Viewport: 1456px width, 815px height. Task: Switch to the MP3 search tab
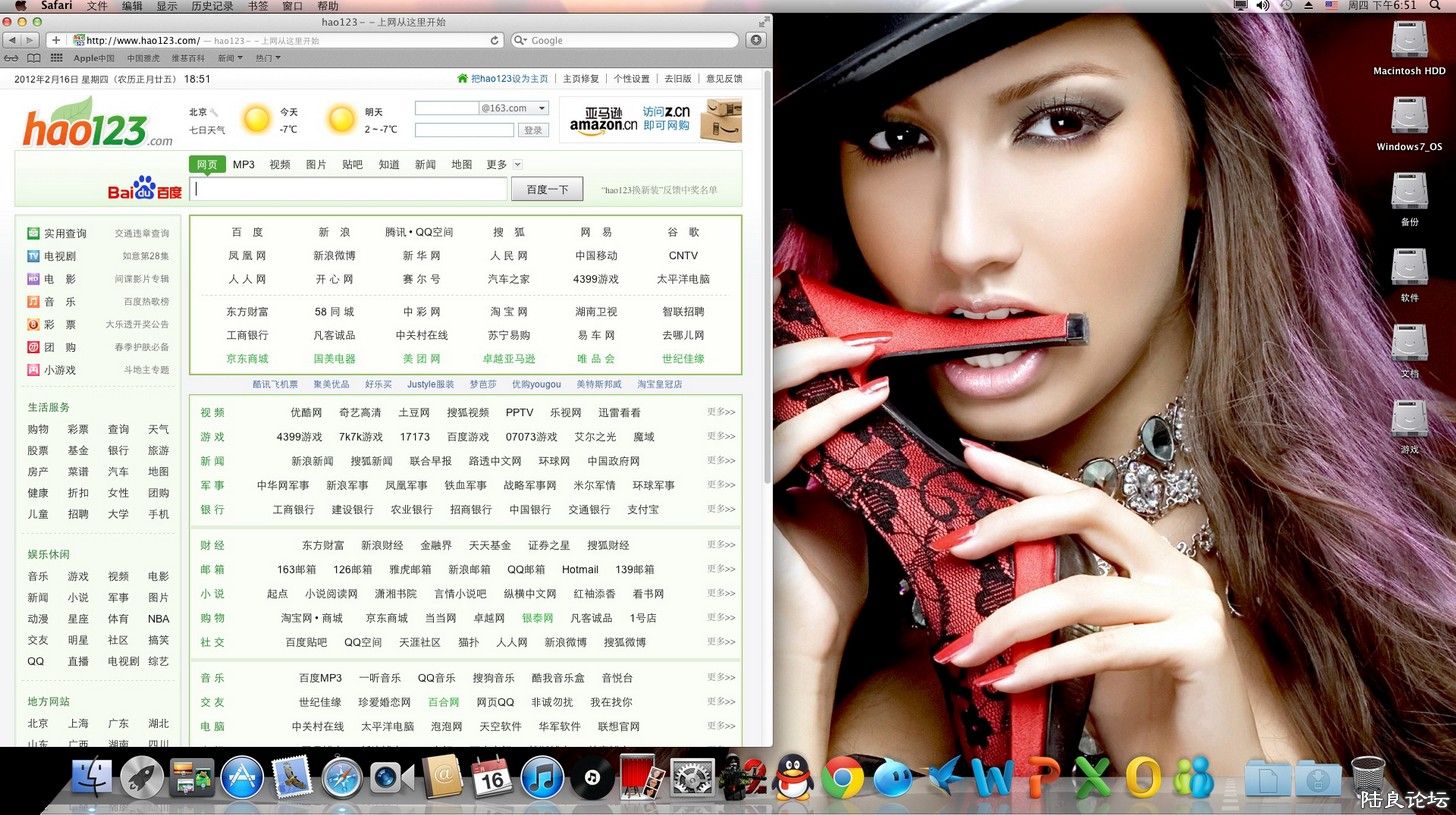click(244, 165)
